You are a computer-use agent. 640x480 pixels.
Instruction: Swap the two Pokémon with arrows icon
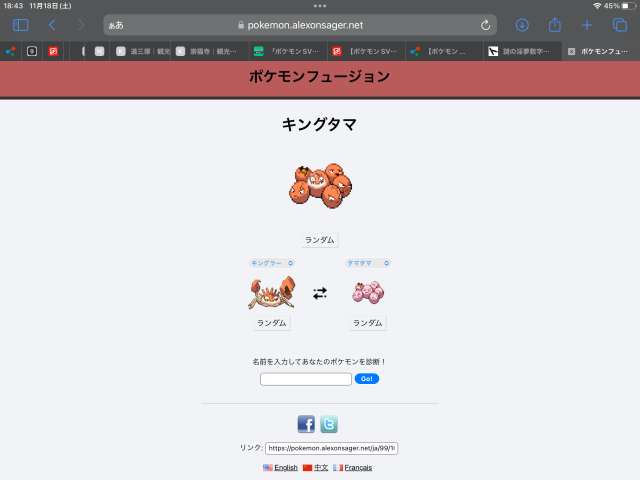[320, 293]
